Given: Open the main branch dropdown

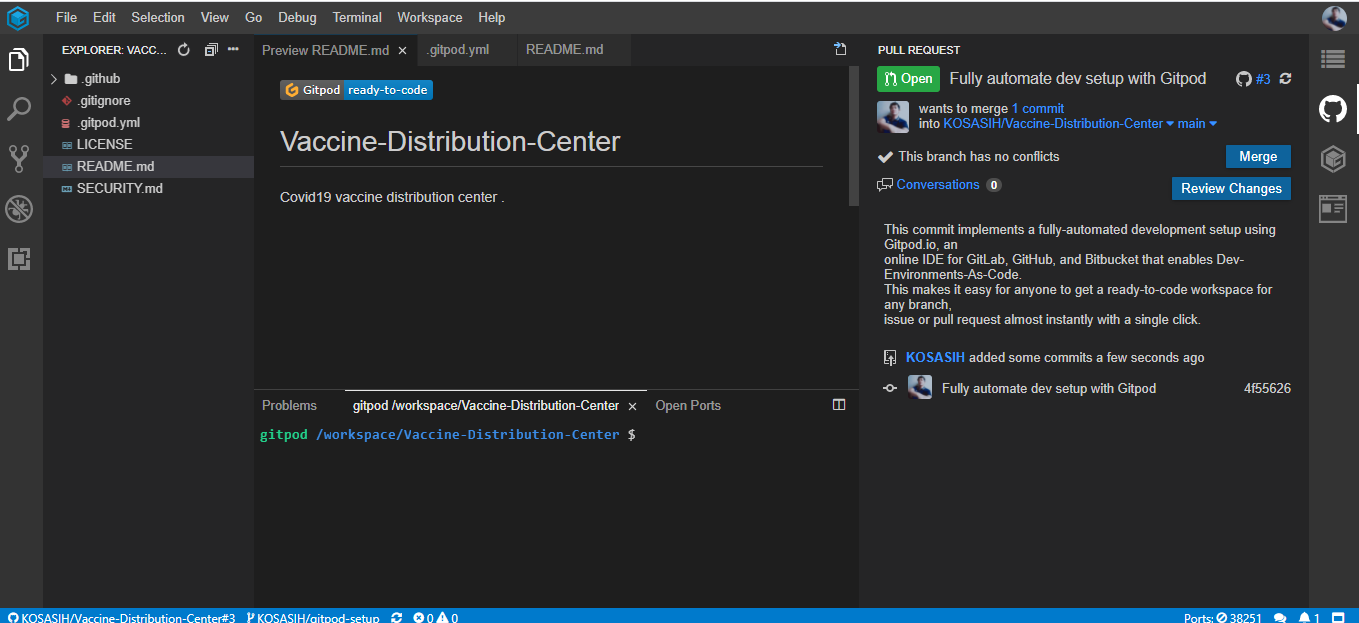Looking at the screenshot, I should [x=1197, y=124].
